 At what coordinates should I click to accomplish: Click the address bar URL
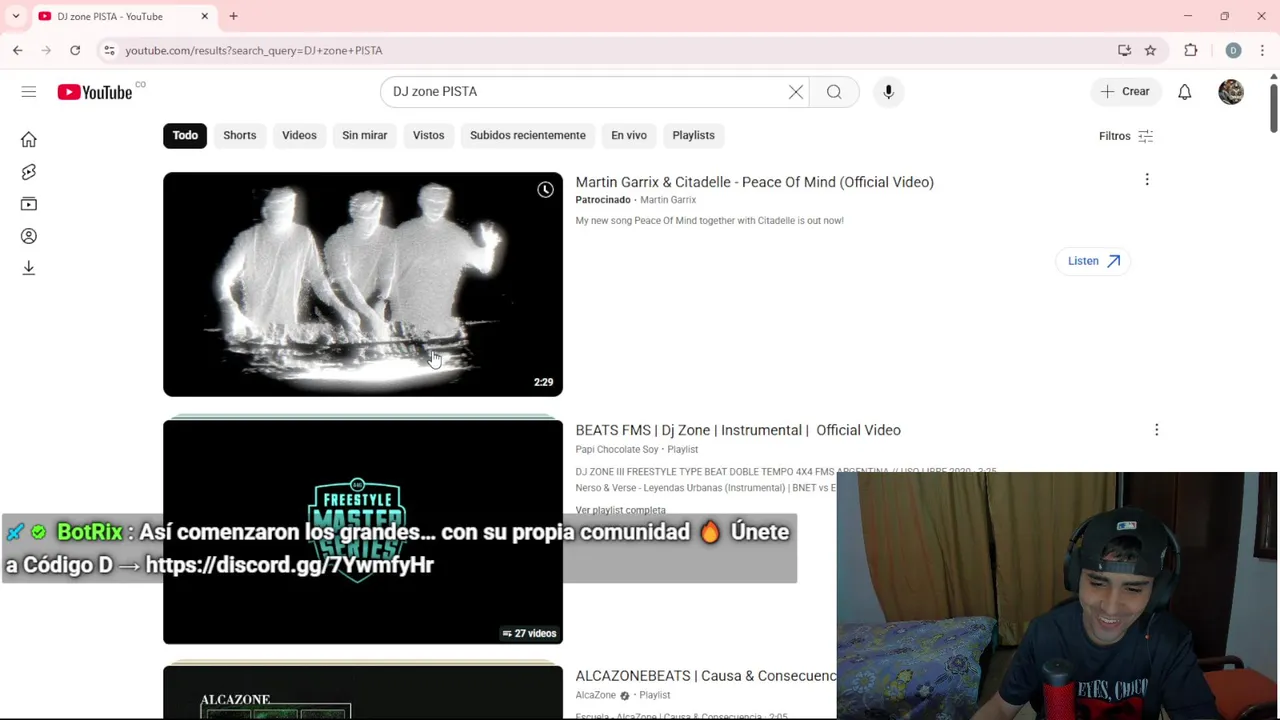tap(253, 50)
